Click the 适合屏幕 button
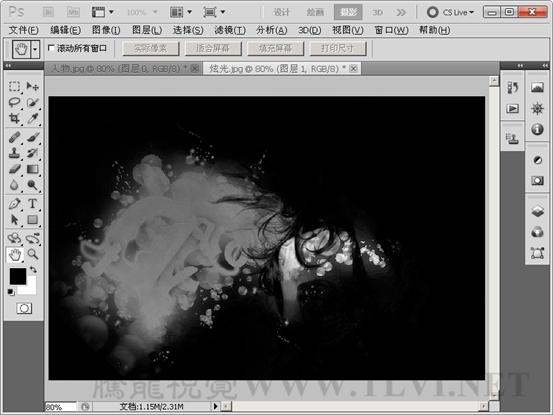This screenshot has width=553, height=415. point(213,48)
